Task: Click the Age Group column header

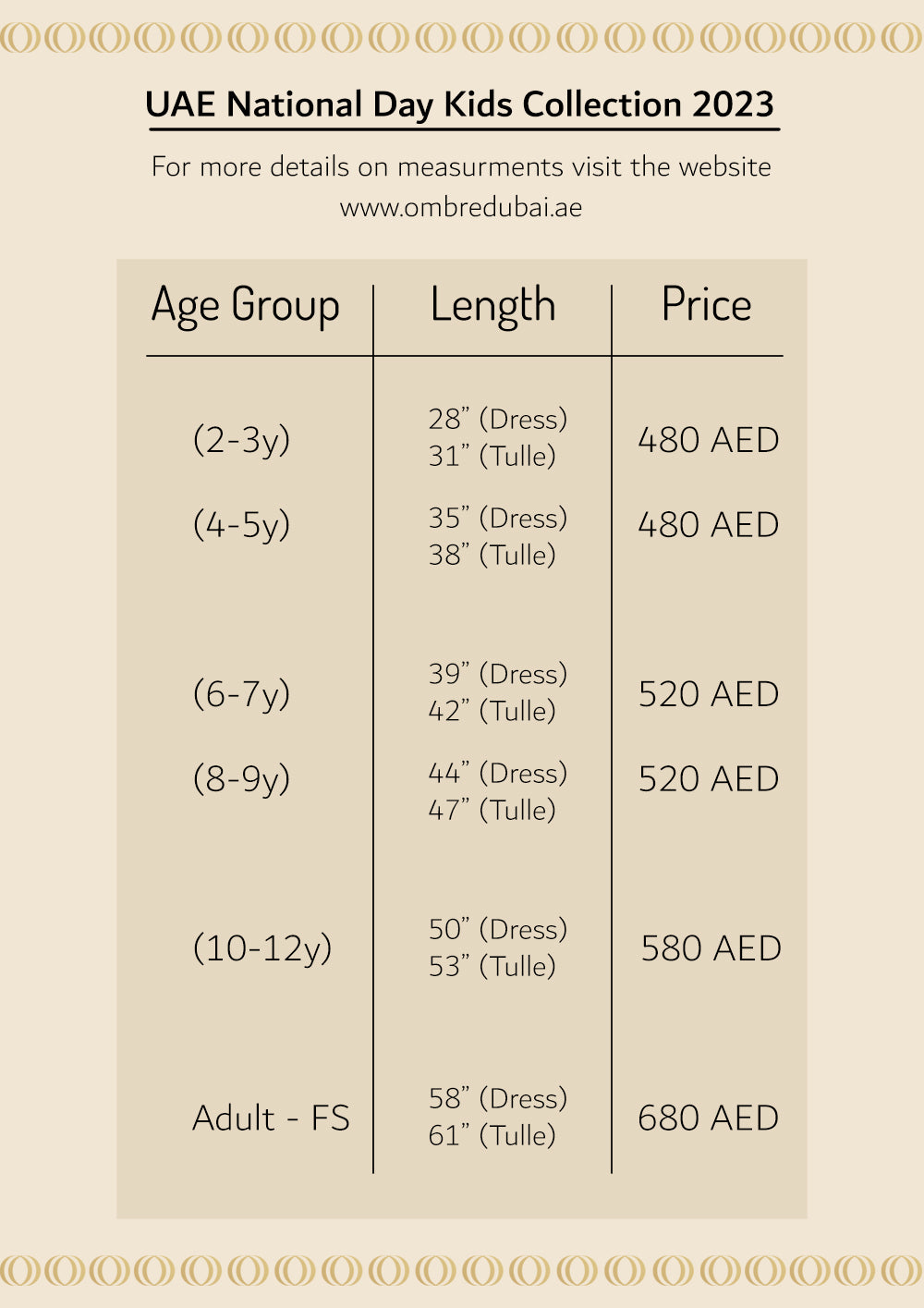Action: pos(246,306)
